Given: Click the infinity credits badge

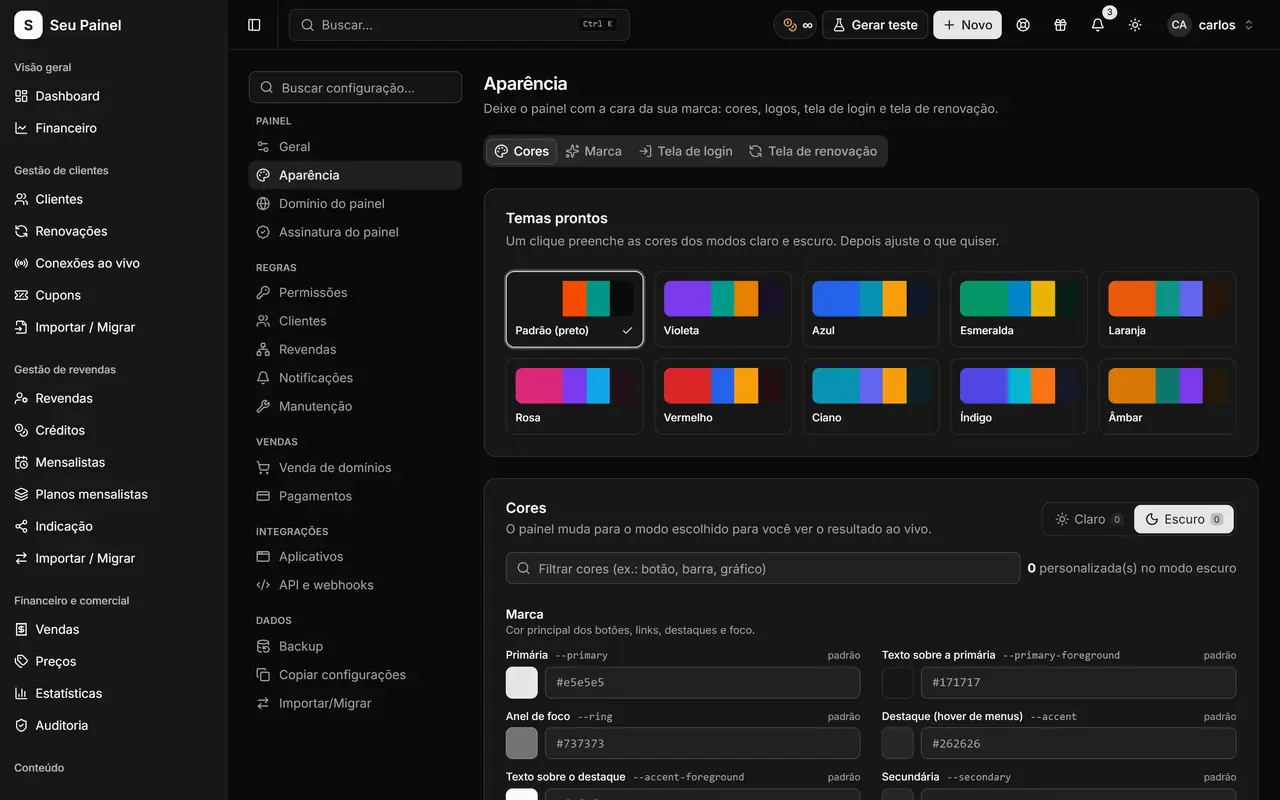Looking at the screenshot, I should [797, 25].
